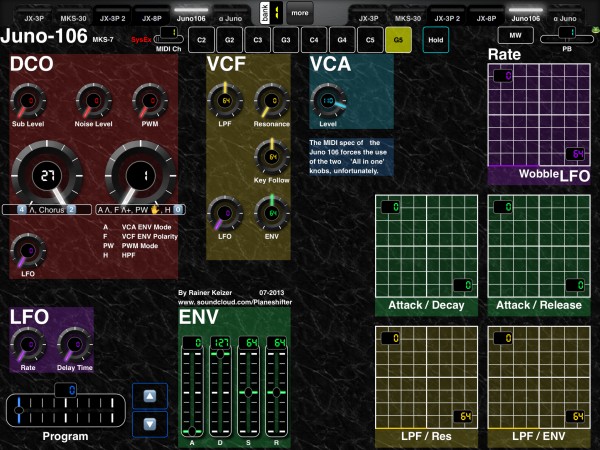Trigger the C2 note button

(x=201, y=40)
